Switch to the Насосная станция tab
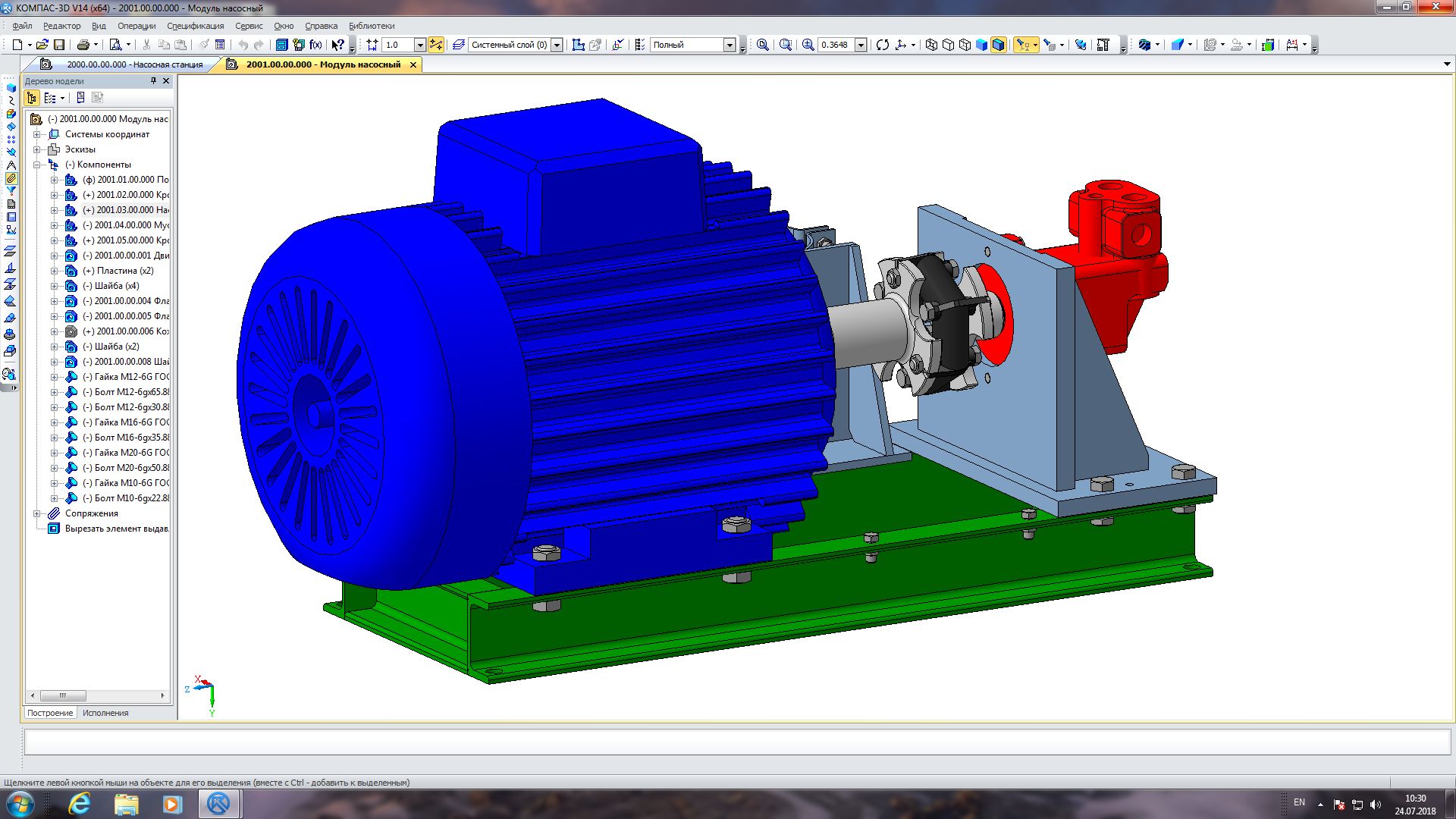 tap(134, 64)
